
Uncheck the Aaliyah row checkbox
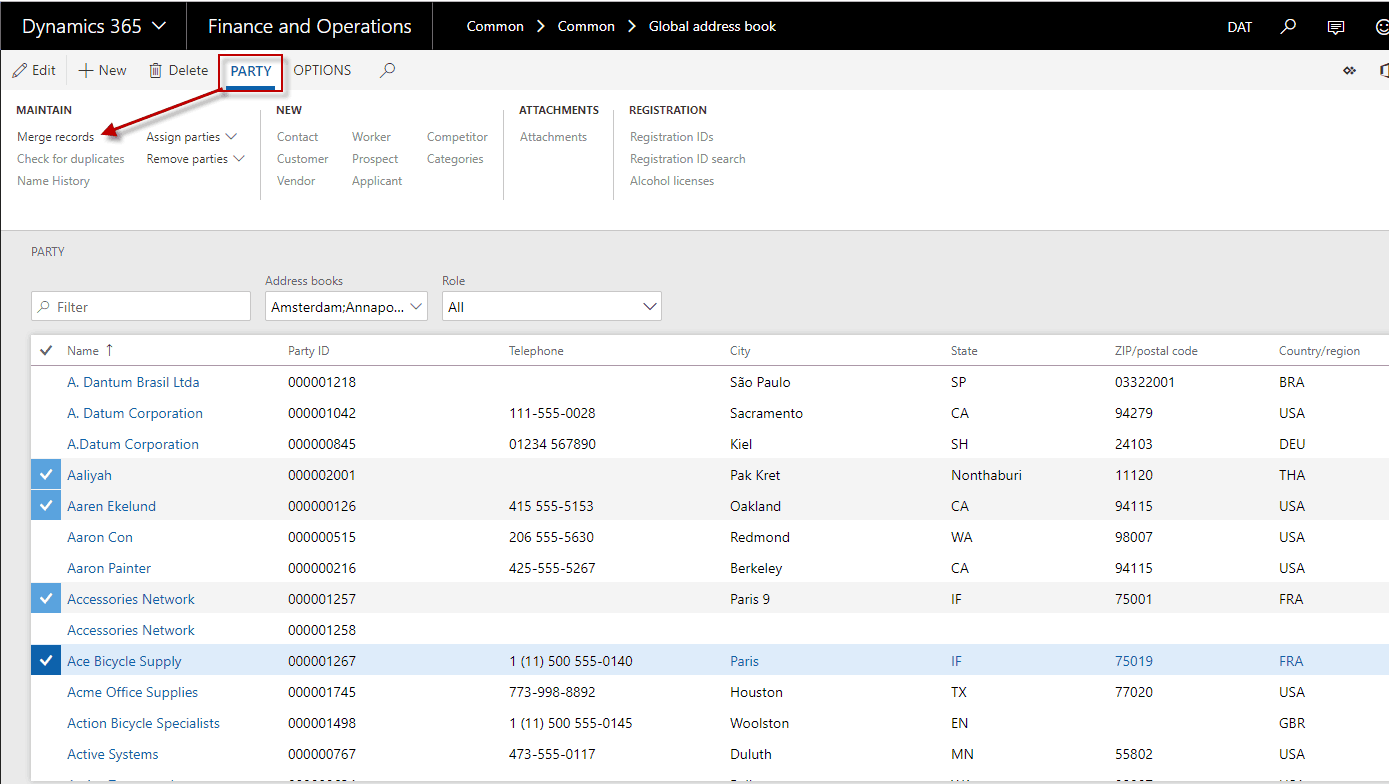click(x=46, y=475)
